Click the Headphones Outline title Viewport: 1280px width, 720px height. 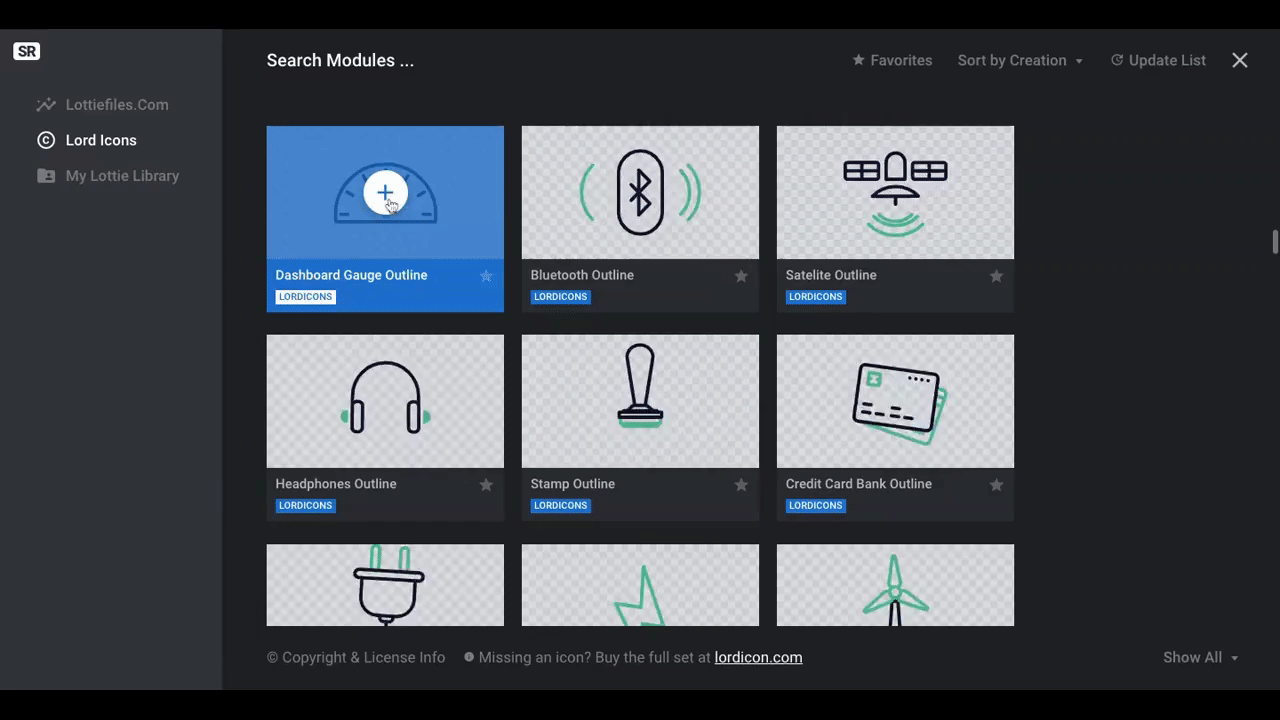click(x=336, y=484)
